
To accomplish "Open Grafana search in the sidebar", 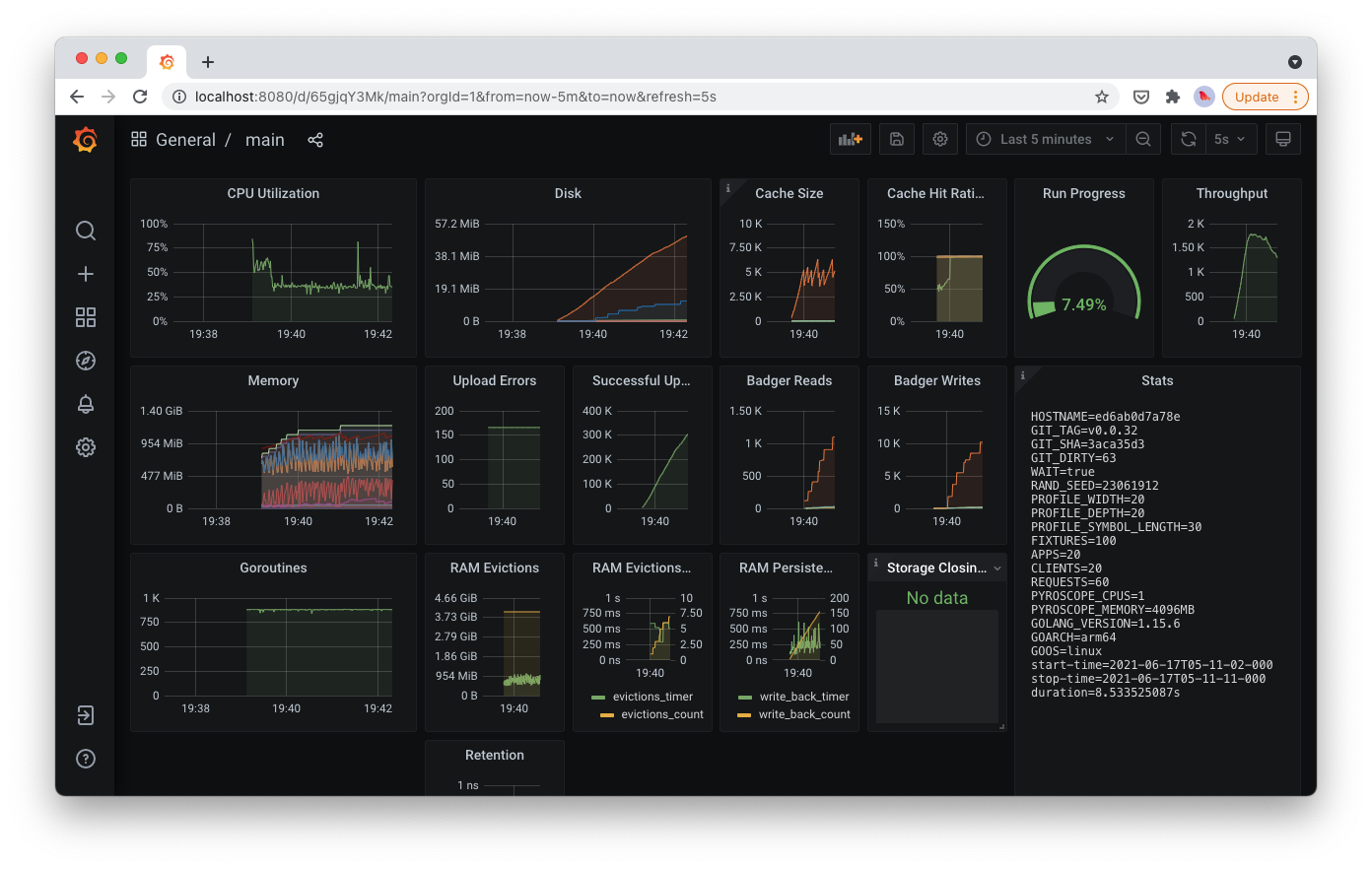I will (86, 231).
